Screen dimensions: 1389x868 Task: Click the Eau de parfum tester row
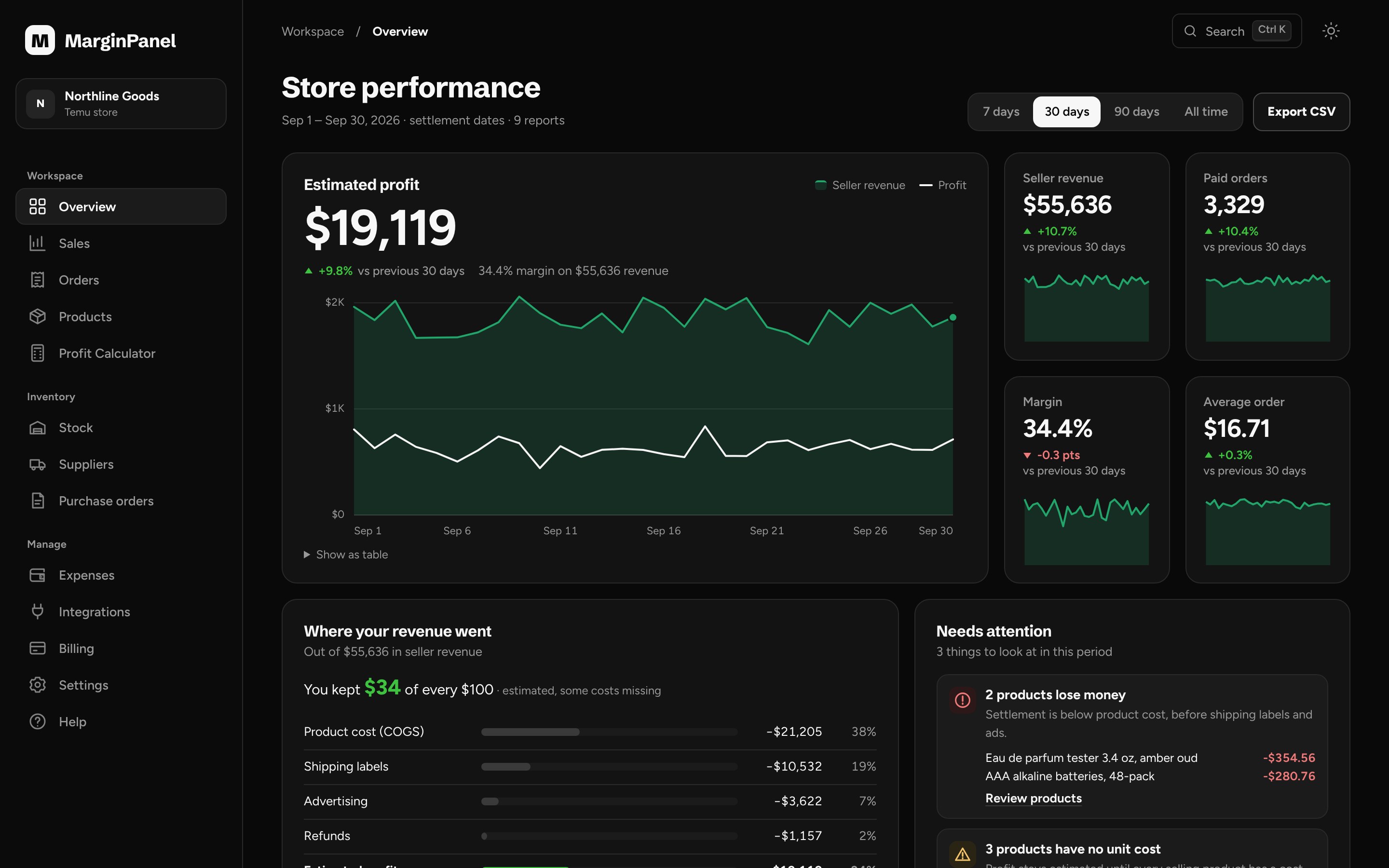(x=1150, y=758)
